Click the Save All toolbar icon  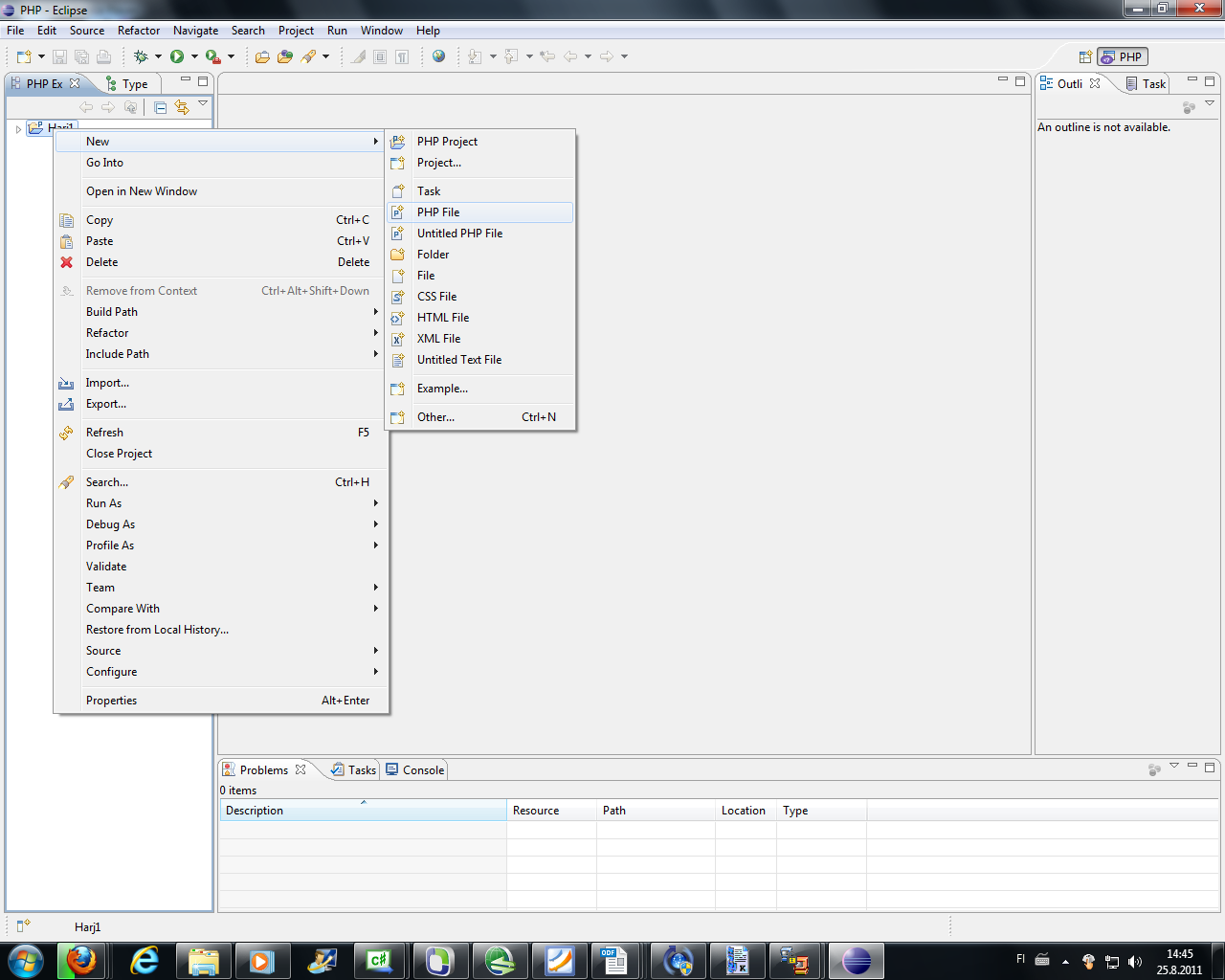coord(81,56)
